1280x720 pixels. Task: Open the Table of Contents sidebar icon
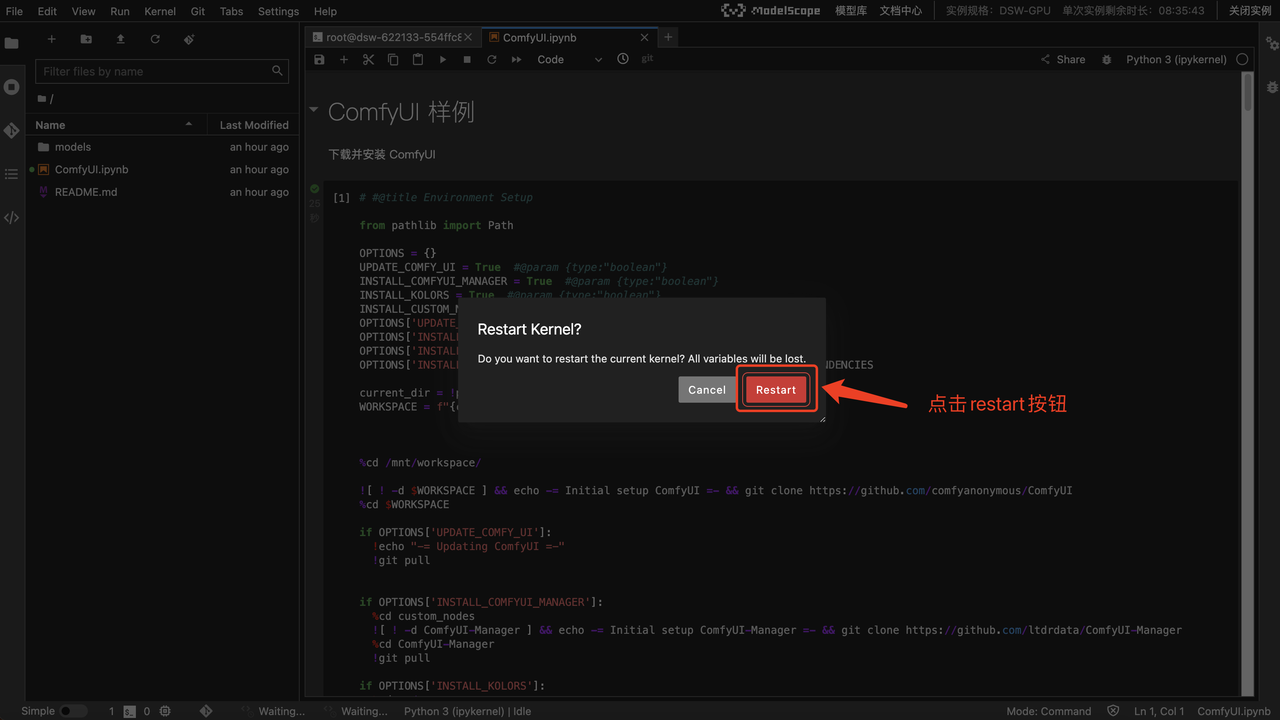12,174
